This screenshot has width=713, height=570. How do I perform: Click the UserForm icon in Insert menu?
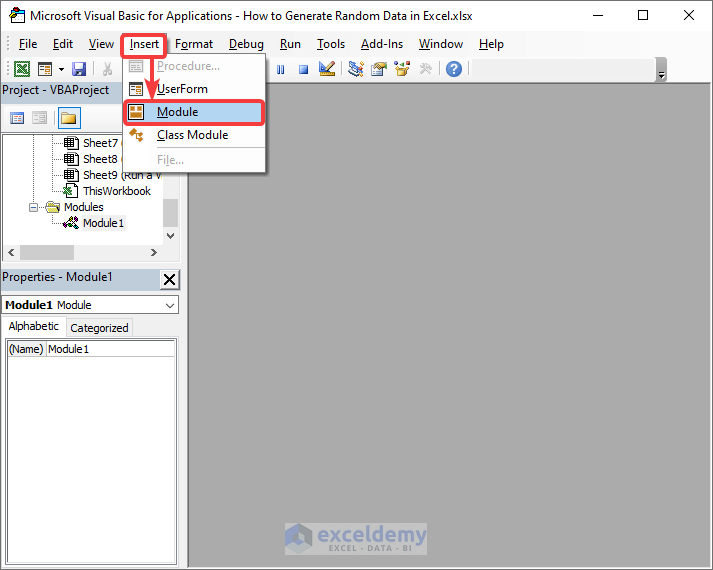click(136, 89)
